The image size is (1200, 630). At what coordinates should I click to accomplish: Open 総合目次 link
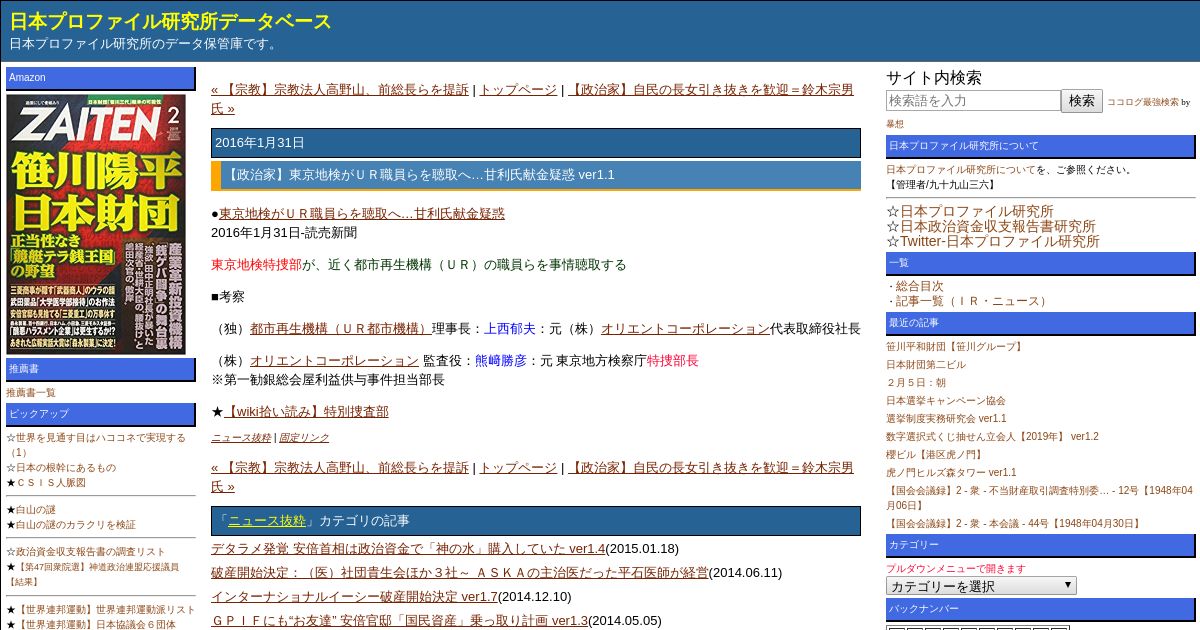920,286
